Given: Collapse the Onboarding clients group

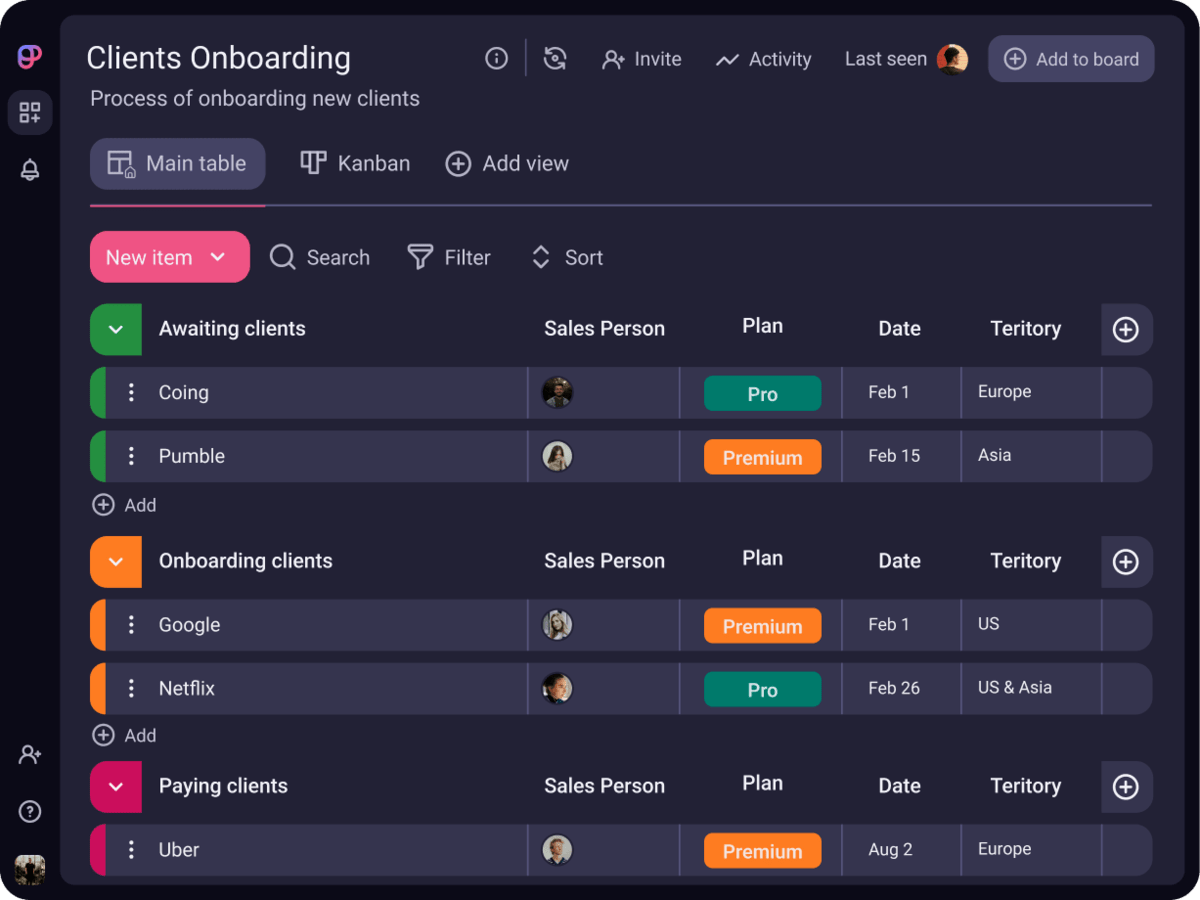Looking at the screenshot, I should [115, 562].
